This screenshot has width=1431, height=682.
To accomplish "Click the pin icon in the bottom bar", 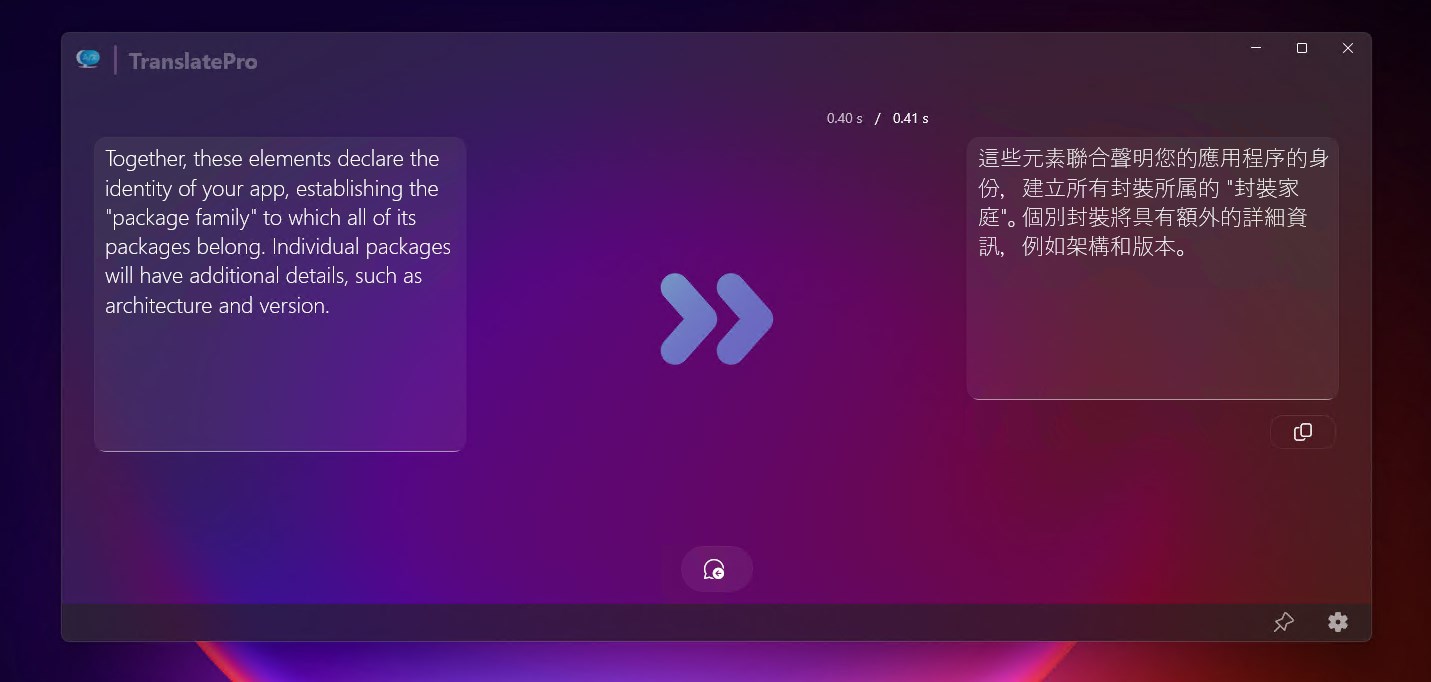I will click(1284, 621).
